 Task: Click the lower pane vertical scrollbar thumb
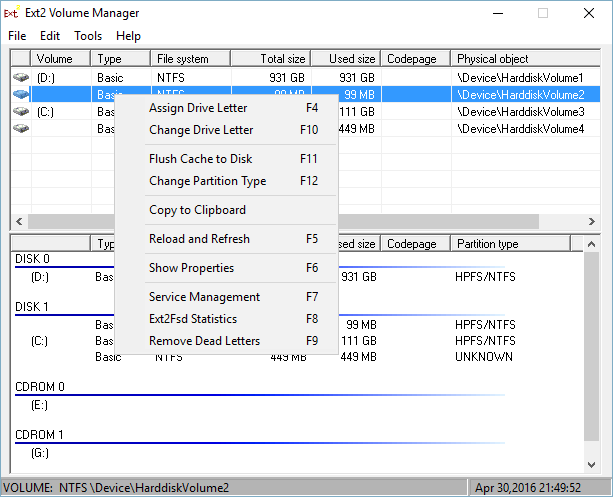pos(591,346)
